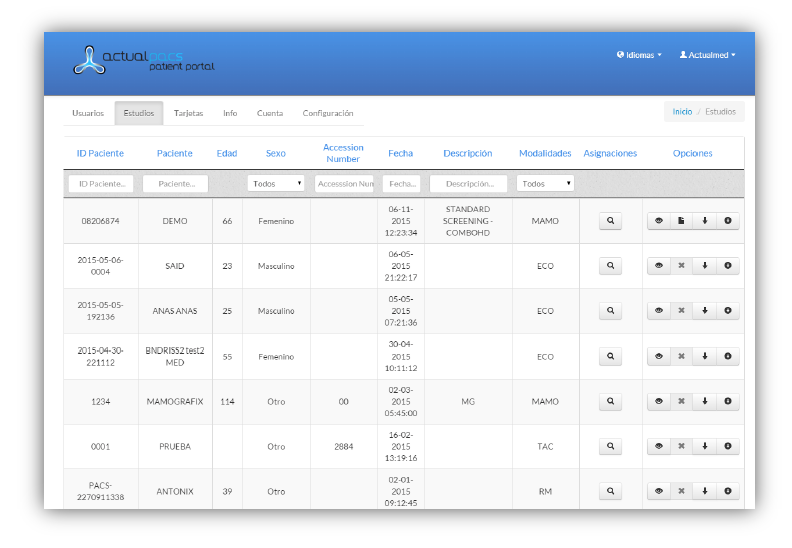Open assignments magnifier for ANAS ANAS
This screenshot has width=792, height=548.
[611, 311]
